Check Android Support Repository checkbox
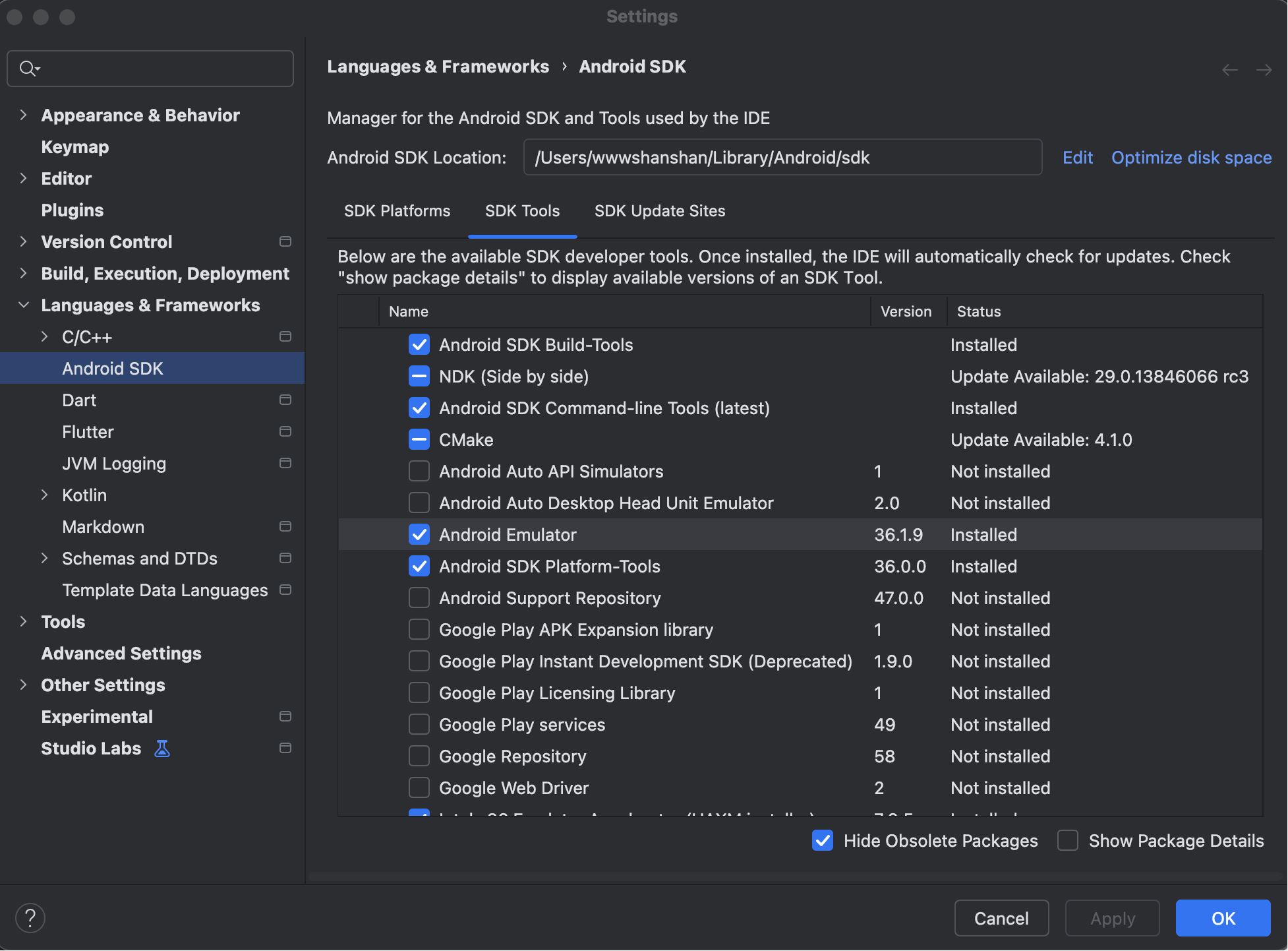Screen dimensions: 1288x951 419,598
